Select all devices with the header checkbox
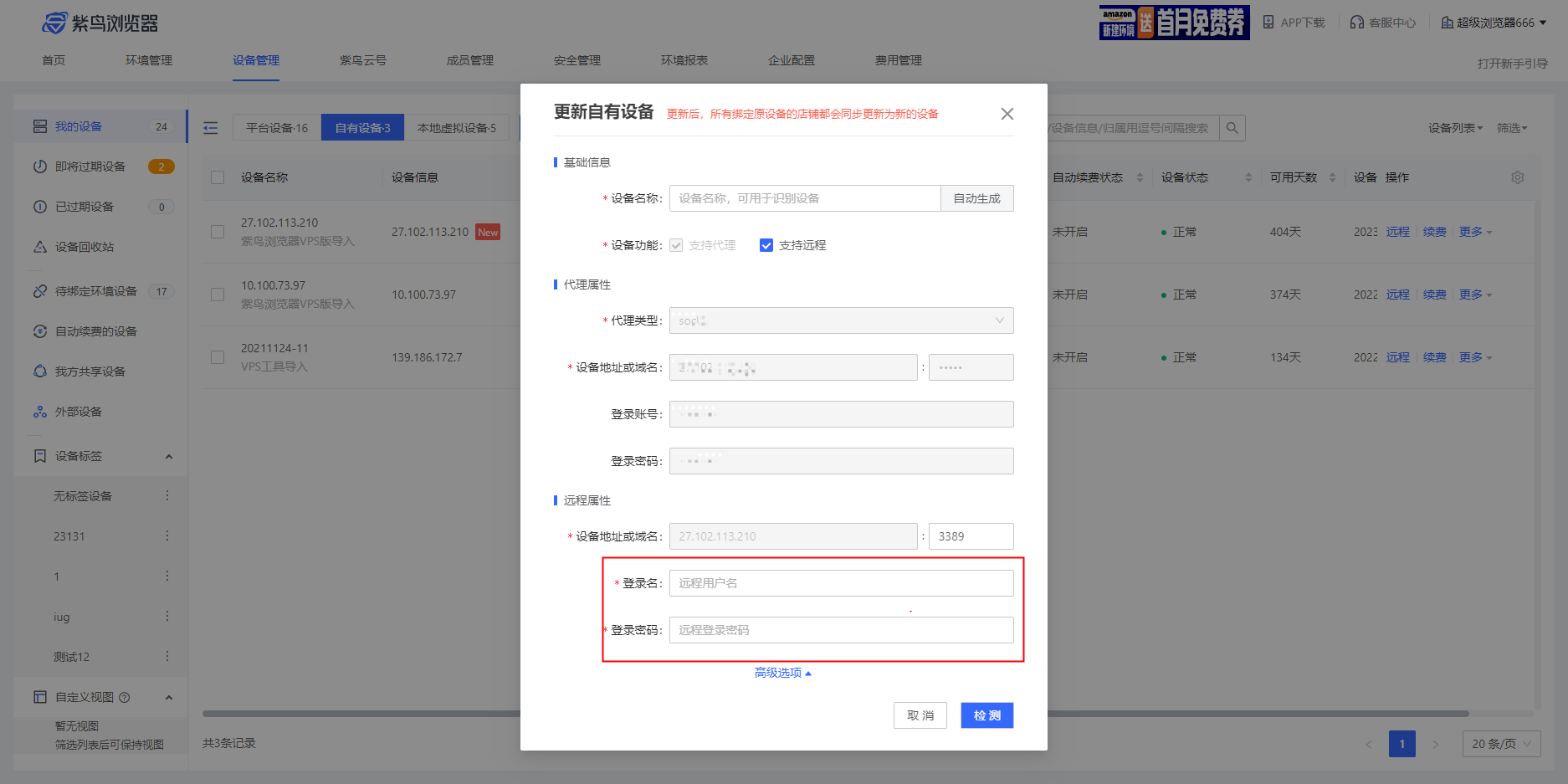 218,177
